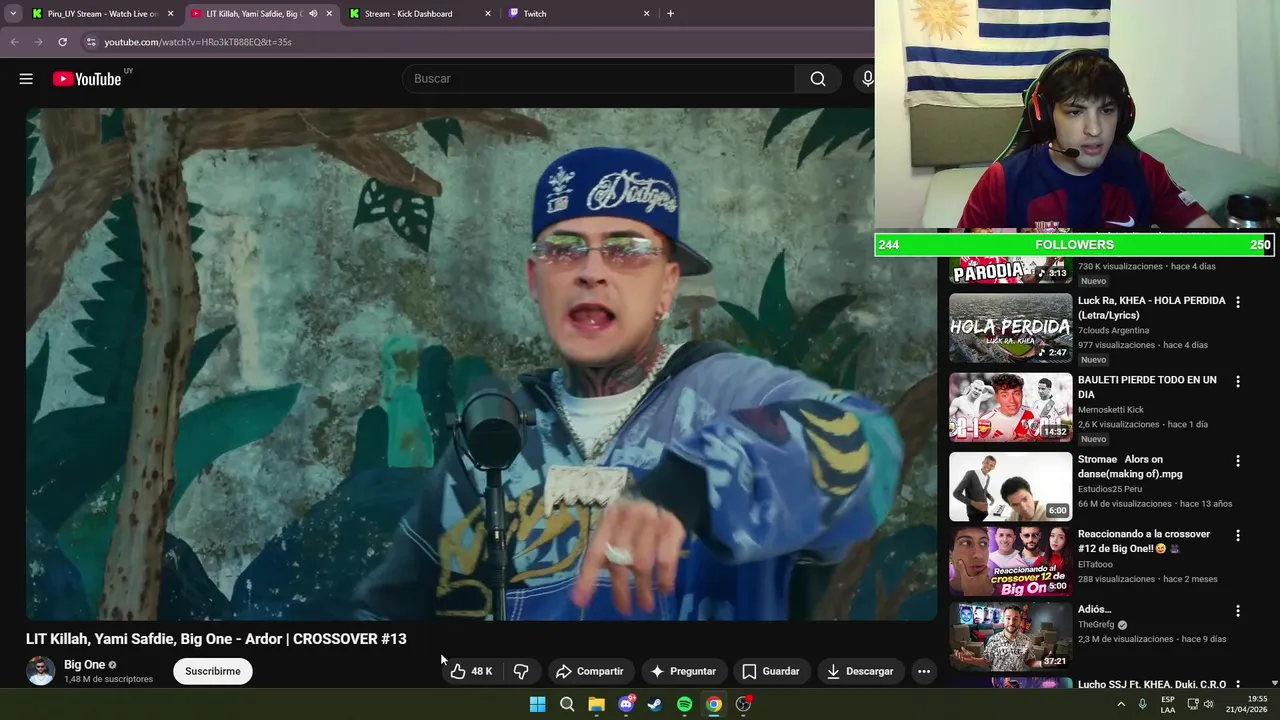The height and width of the screenshot is (720, 1280).
Task: Reload the page
Action: click(62, 42)
